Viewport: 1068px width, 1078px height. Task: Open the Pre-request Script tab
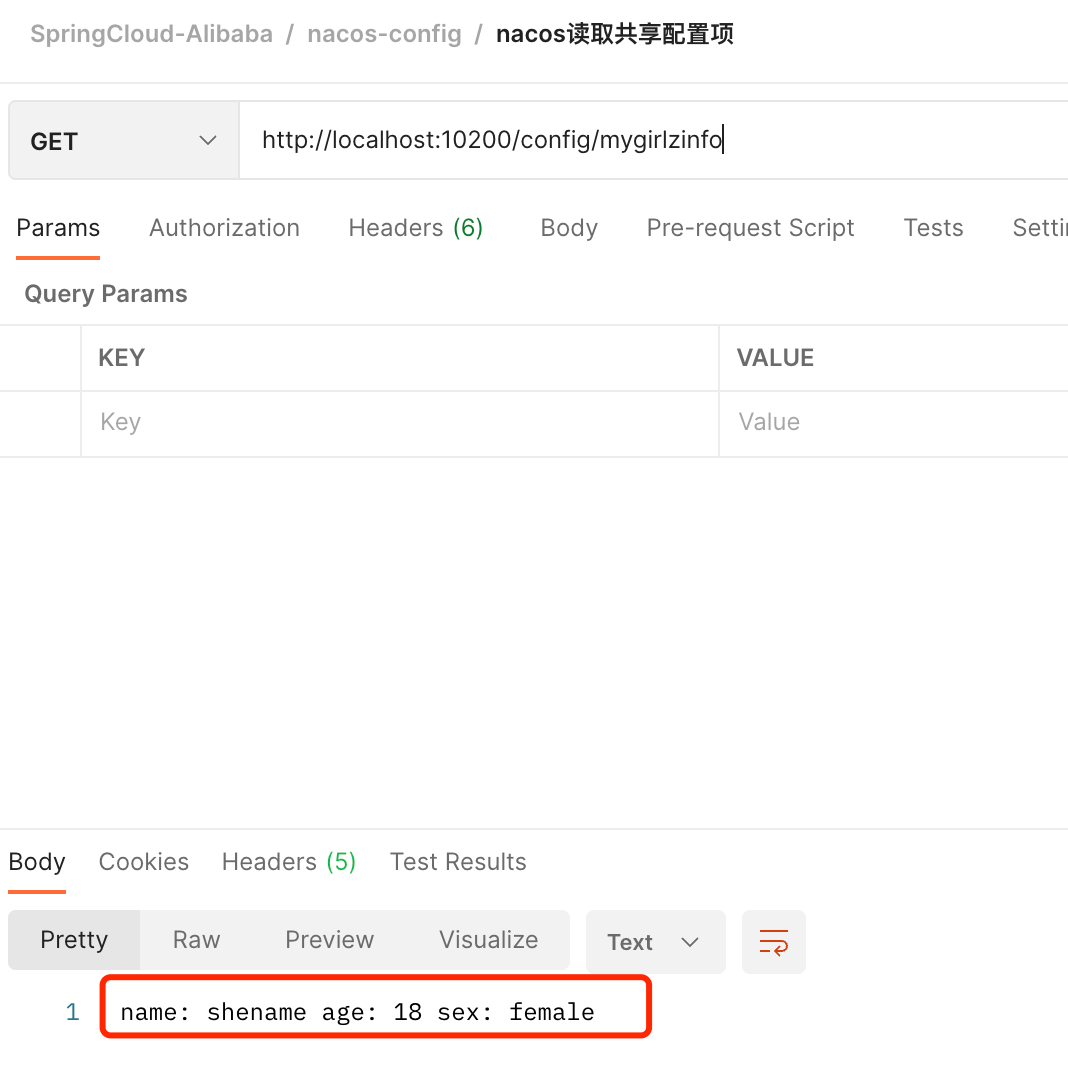750,228
